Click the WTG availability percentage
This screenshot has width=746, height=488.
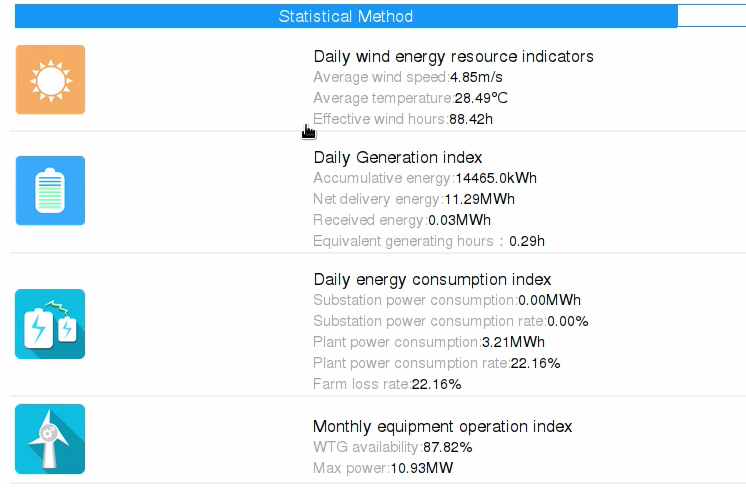pos(448,448)
